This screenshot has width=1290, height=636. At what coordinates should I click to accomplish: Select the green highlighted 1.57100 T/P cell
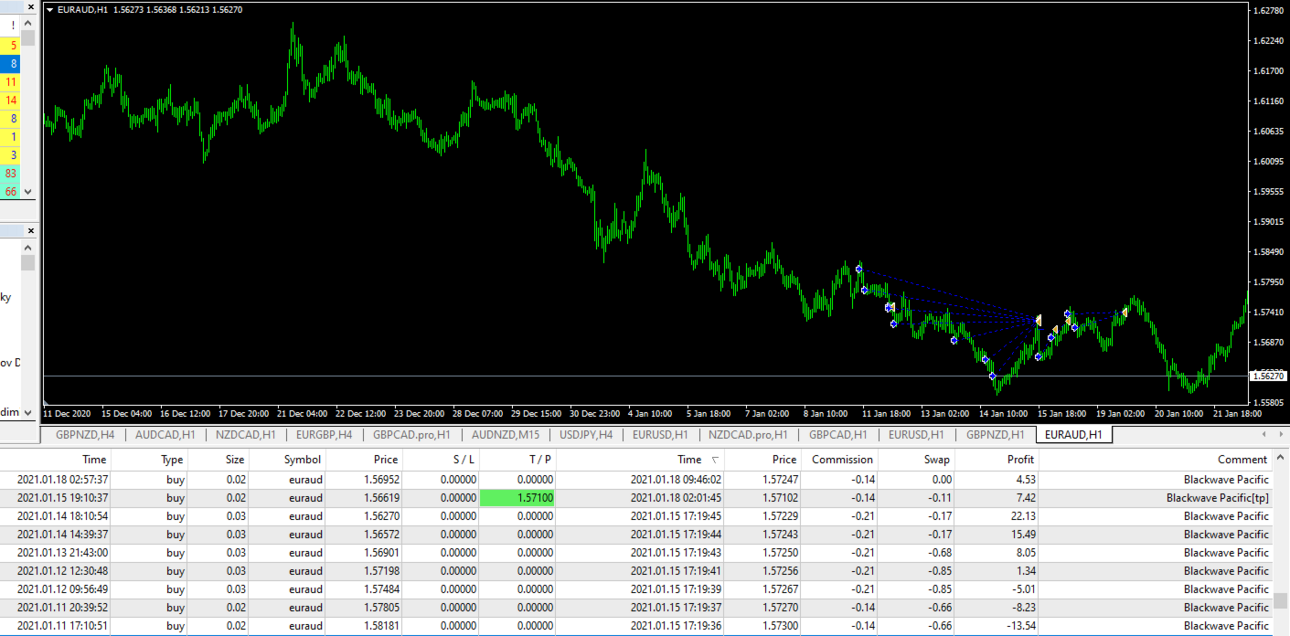click(517, 498)
